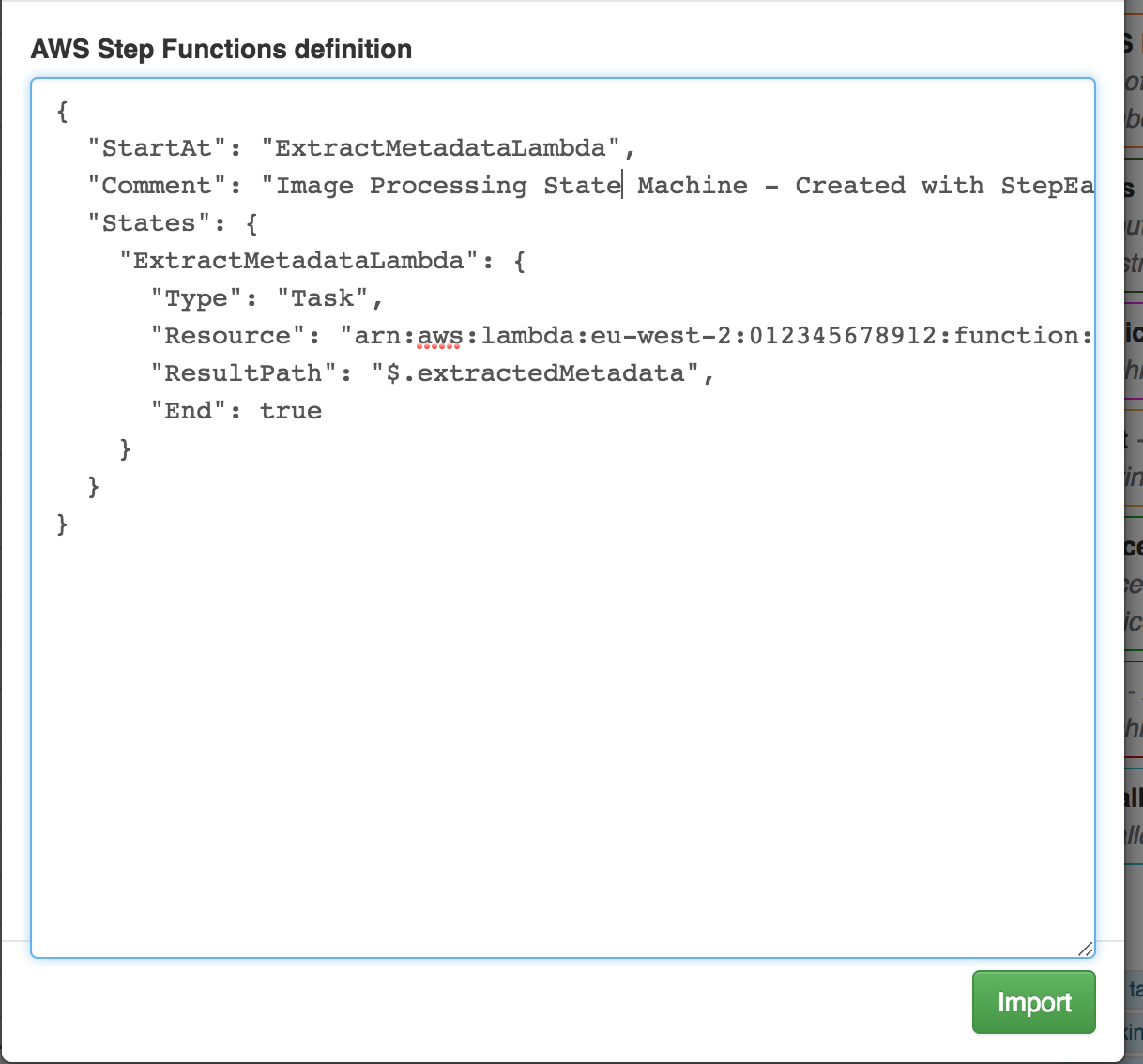This screenshot has height=1064, width=1143.
Task: Click the "StartAt" key text
Action: tap(157, 148)
